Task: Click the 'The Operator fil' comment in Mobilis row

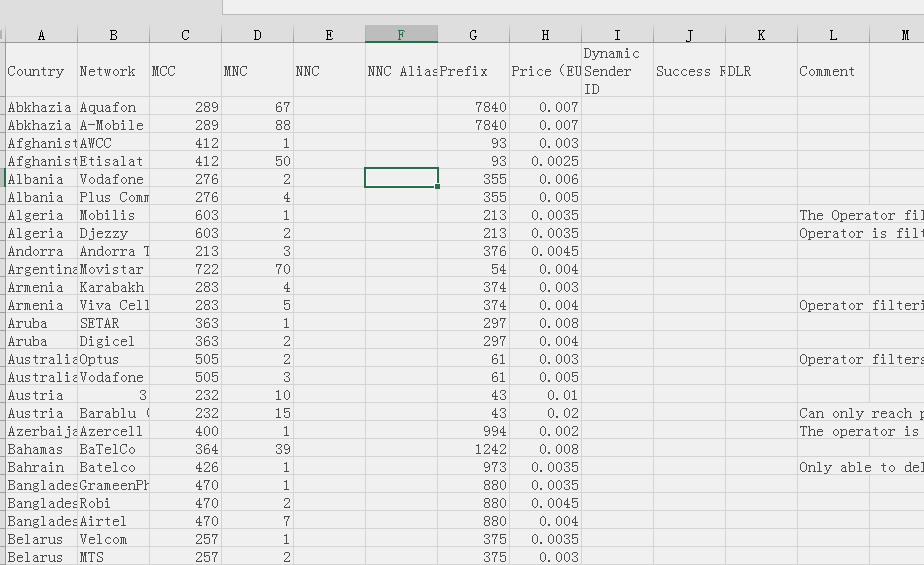Action: click(x=861, y=215)
